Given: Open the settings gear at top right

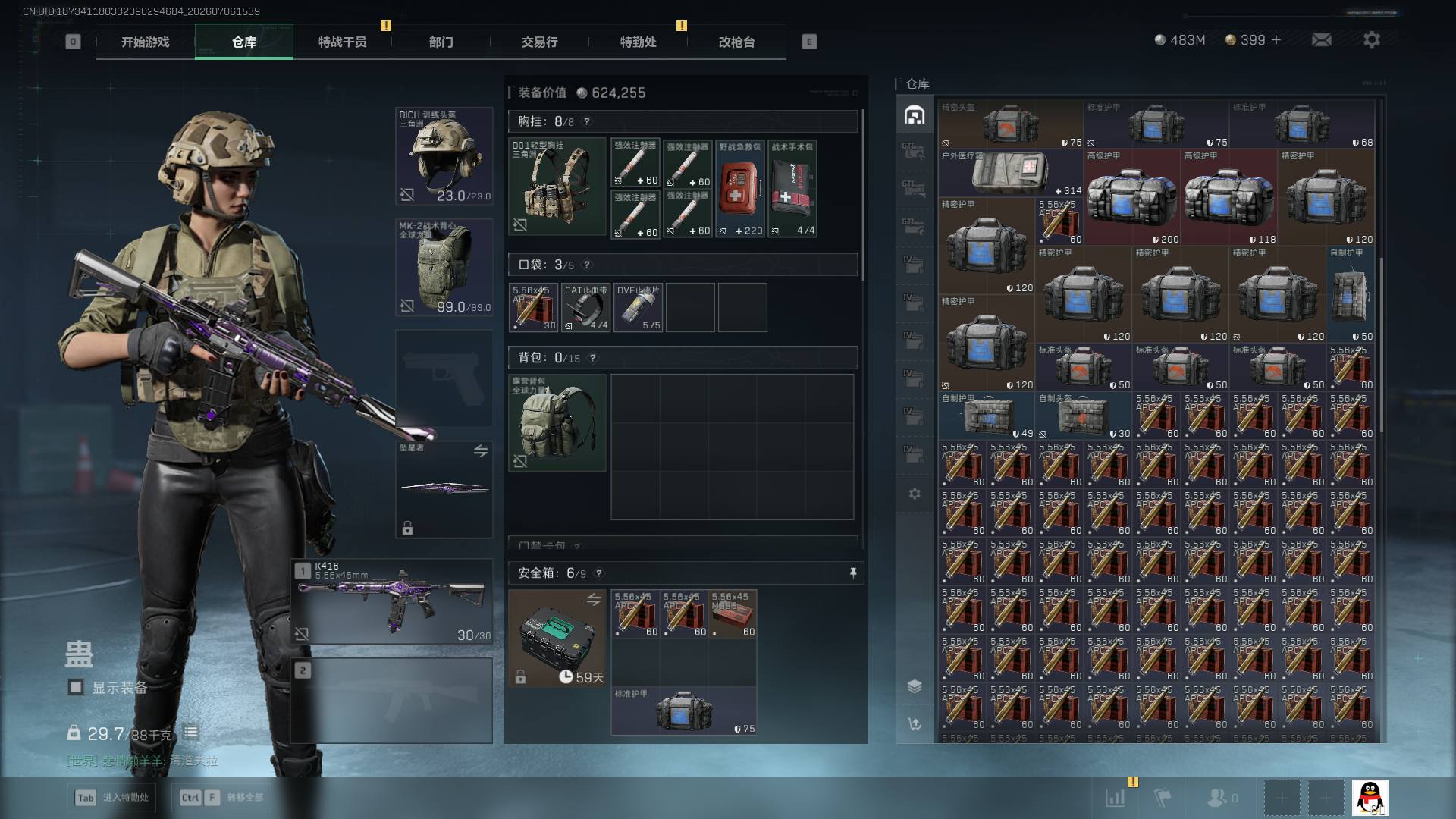Looking at the screenshot, I should (1371, 39).
